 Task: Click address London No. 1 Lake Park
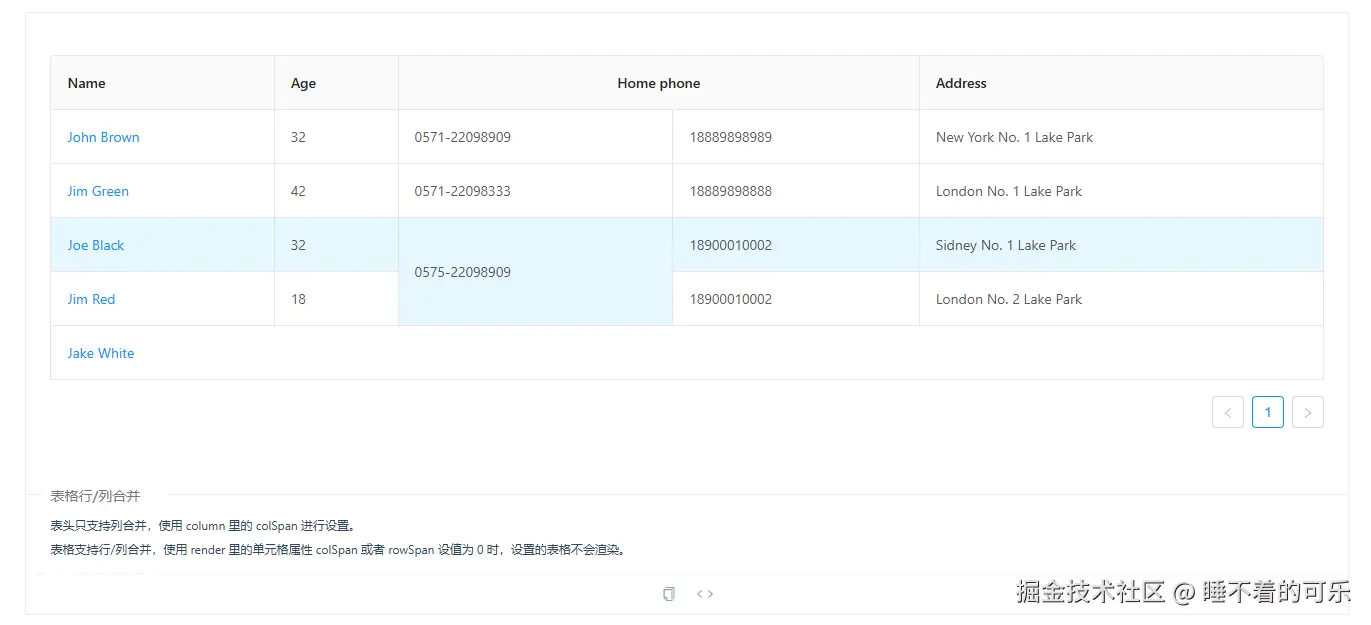pos(1009,191)
